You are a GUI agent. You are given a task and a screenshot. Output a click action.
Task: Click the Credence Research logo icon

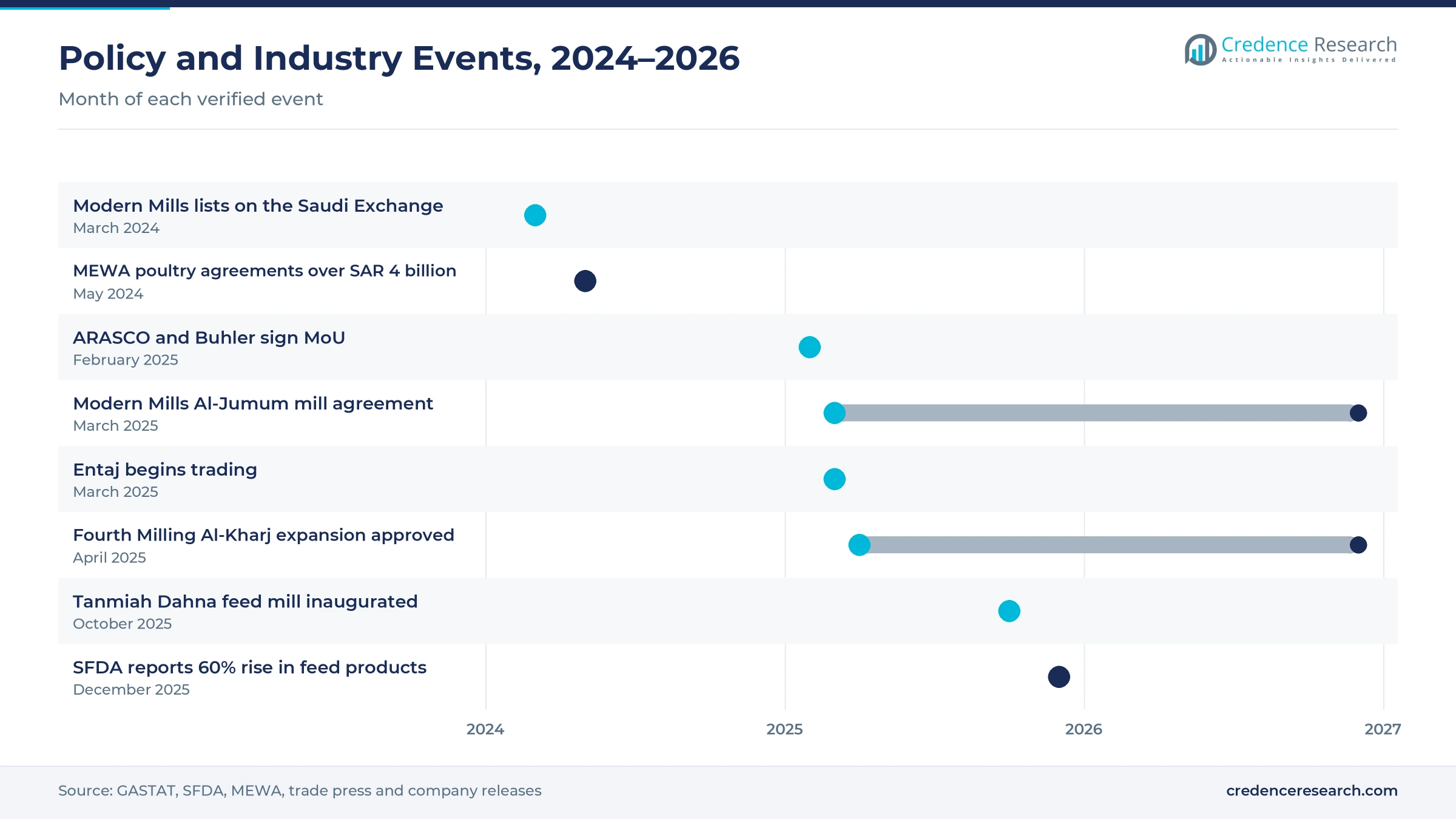pyautogui.click(x=1201, y=50)
